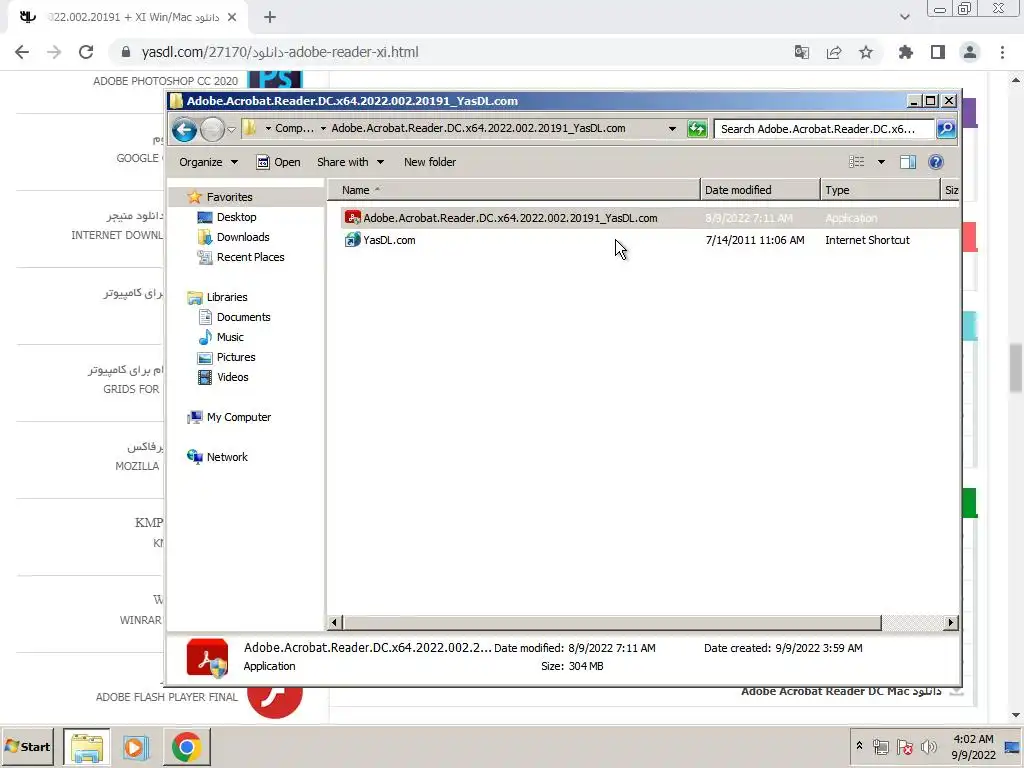Close the yasdl Chrome tab
The width and height of the screenshot is (1024, 768).
(x=232, y=17)
